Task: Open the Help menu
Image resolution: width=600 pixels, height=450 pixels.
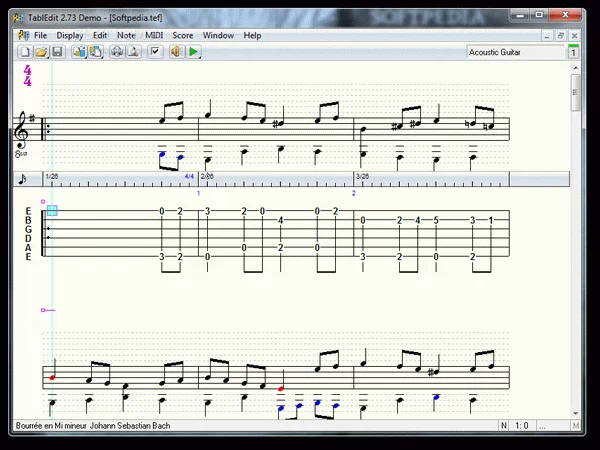Action: [x=252, y=36]
